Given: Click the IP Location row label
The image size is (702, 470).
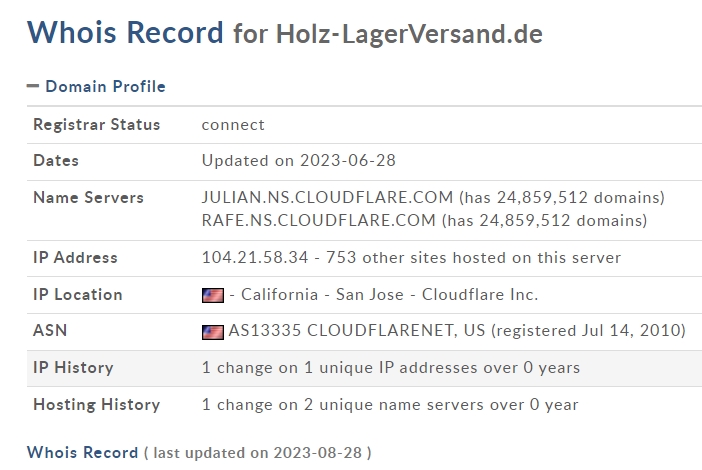Looking at the screenshot, I should [x=77, y=295].
